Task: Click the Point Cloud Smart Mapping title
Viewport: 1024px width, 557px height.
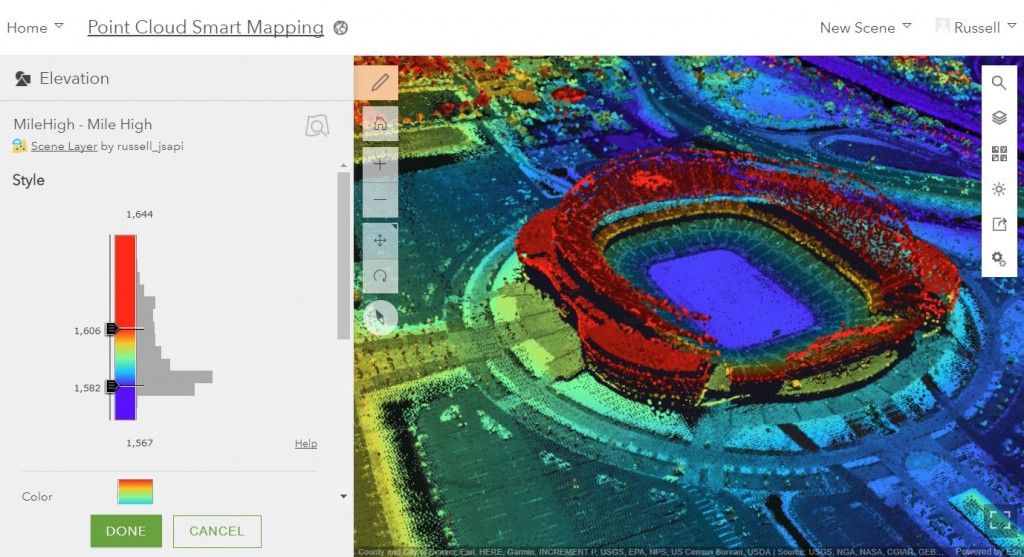Action: (205, 27)
